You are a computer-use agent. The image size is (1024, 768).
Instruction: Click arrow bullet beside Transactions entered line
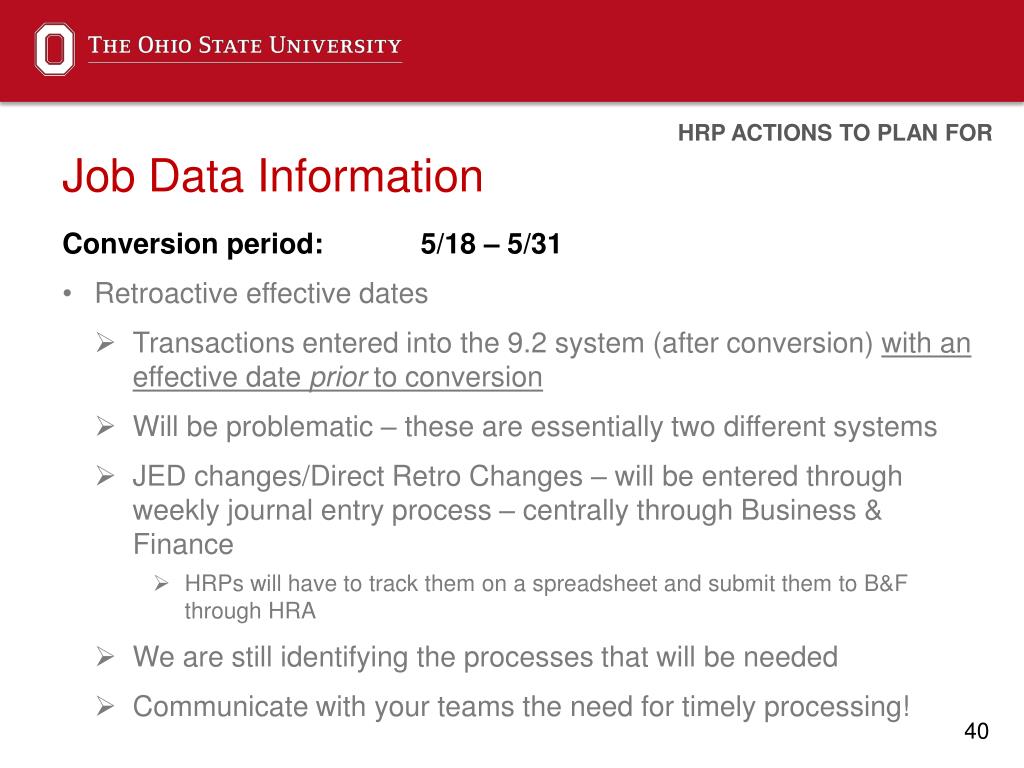pyautogui.click(x=105, y=342)
